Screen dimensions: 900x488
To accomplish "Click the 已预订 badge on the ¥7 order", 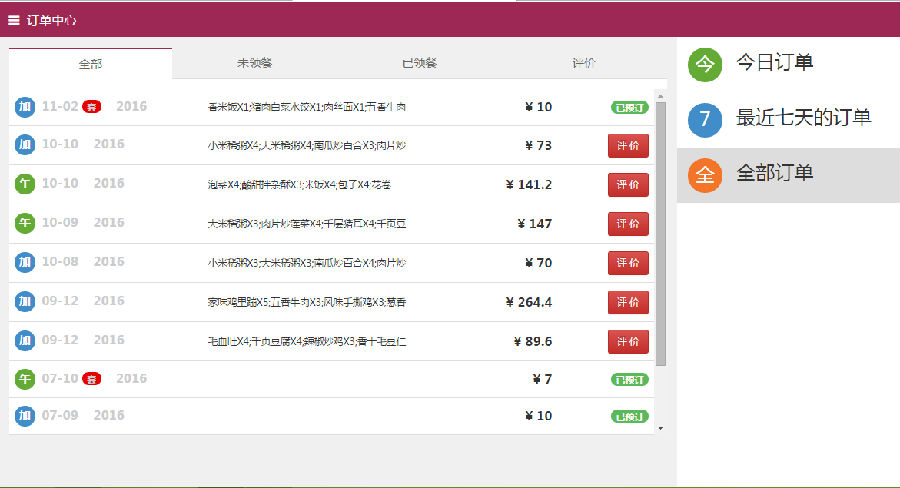I will click(630, 379).
